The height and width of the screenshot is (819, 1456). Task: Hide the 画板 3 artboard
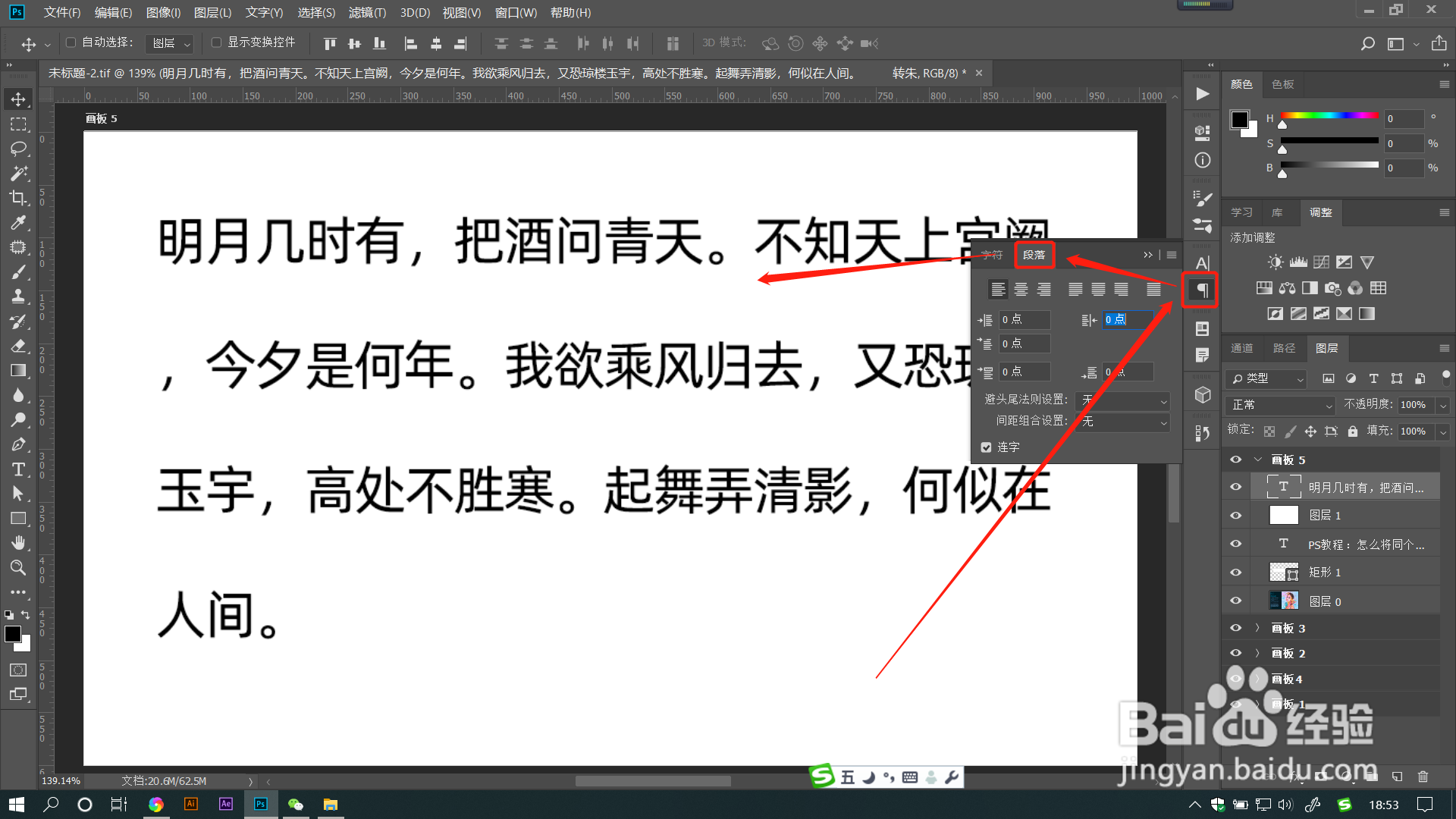pyautogui.click(x=1235, y=628)
